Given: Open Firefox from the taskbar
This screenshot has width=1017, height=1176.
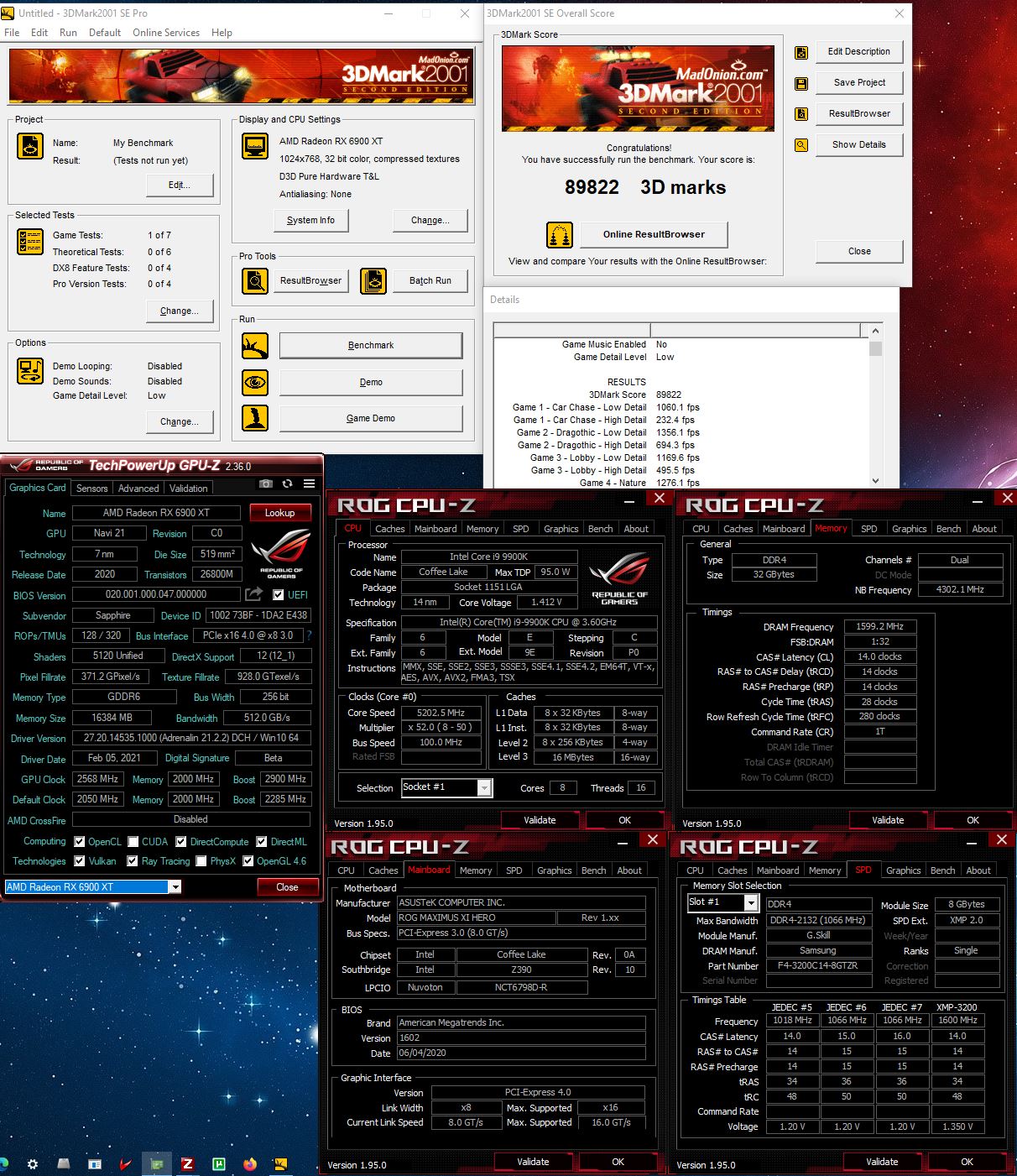Looking at the screenshot, I should point(250,1164).
